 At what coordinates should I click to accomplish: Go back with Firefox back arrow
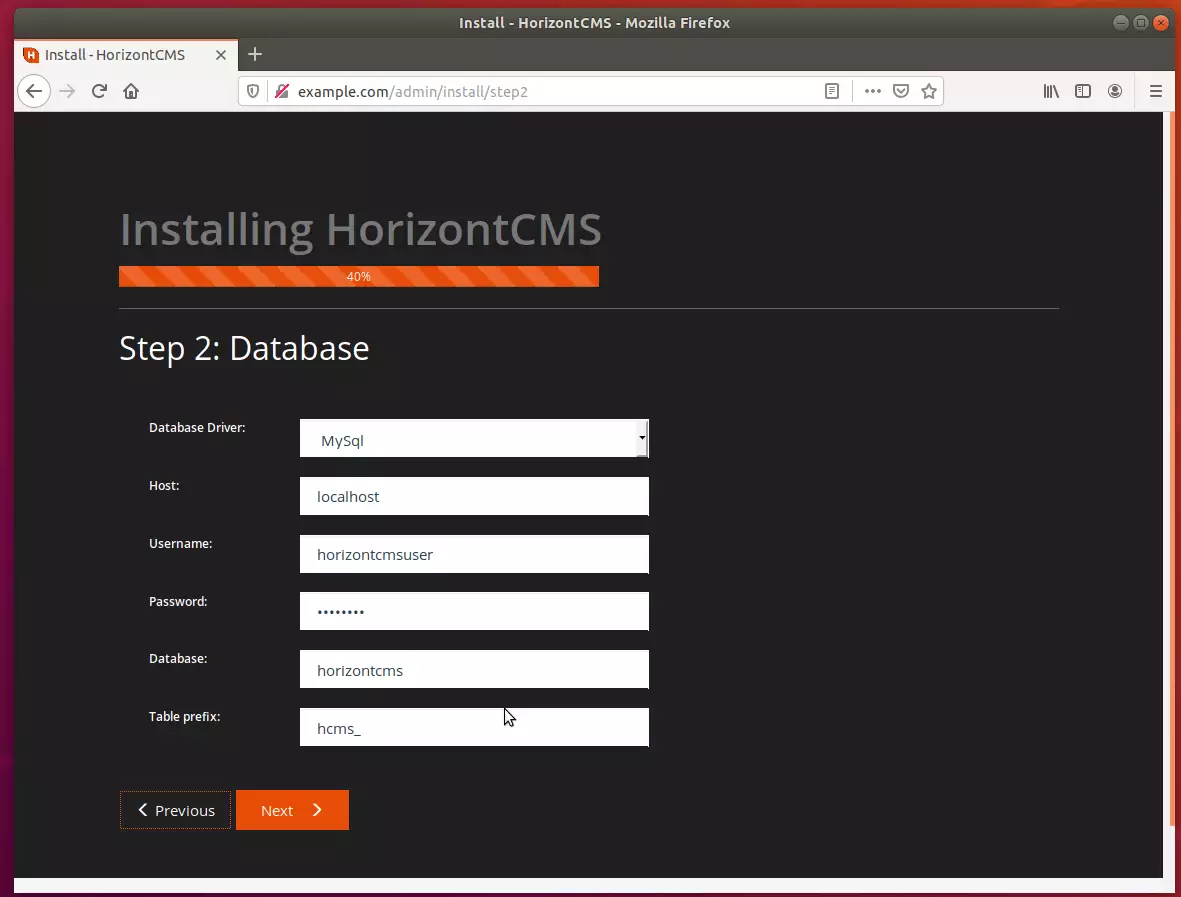coord(34,92)
